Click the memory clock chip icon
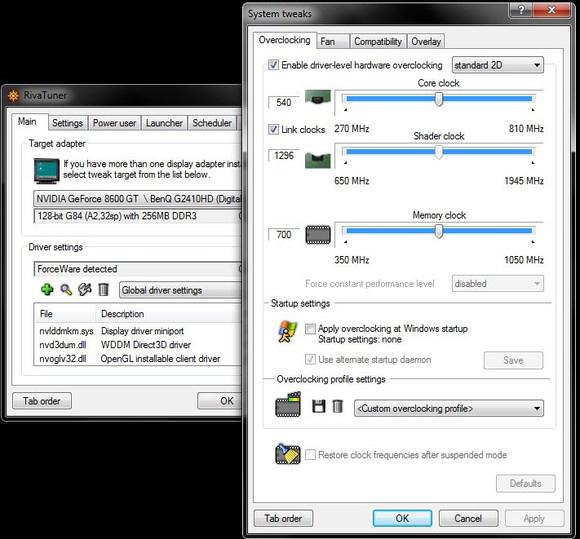Viewport: 580px width, 539px height. coord(318,235)
